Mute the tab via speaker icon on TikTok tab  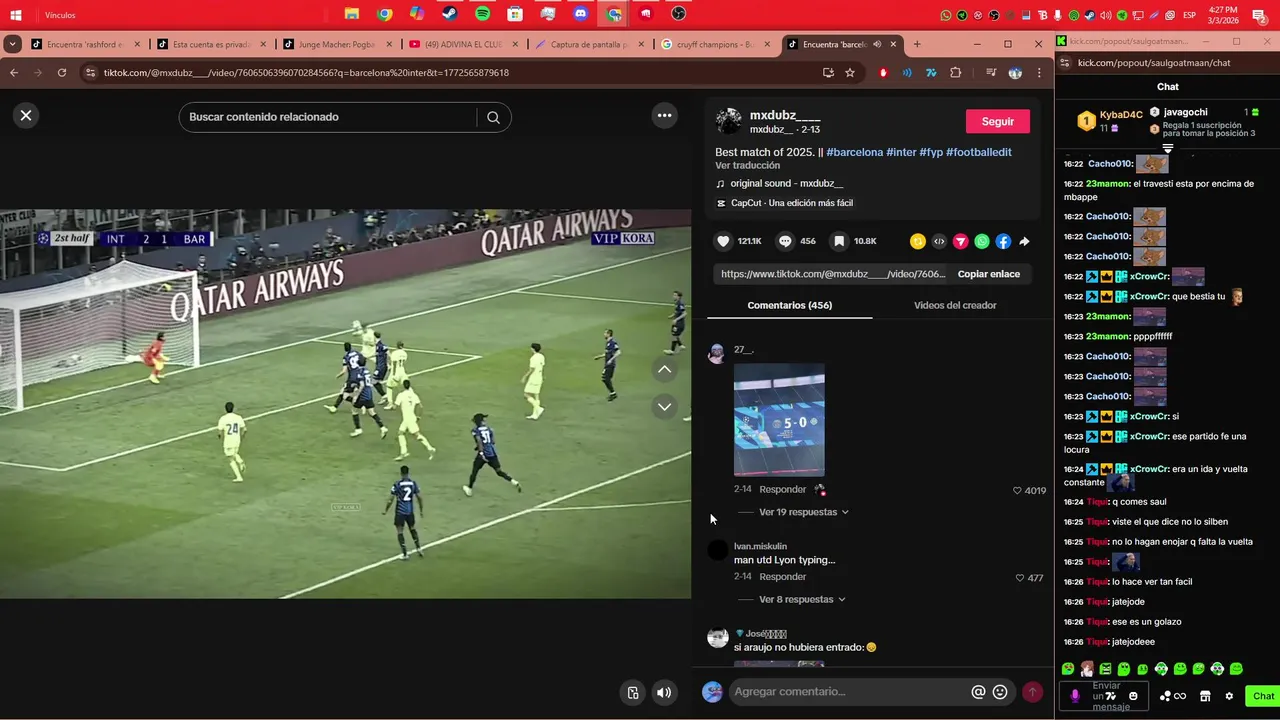[x=877, y=44]
